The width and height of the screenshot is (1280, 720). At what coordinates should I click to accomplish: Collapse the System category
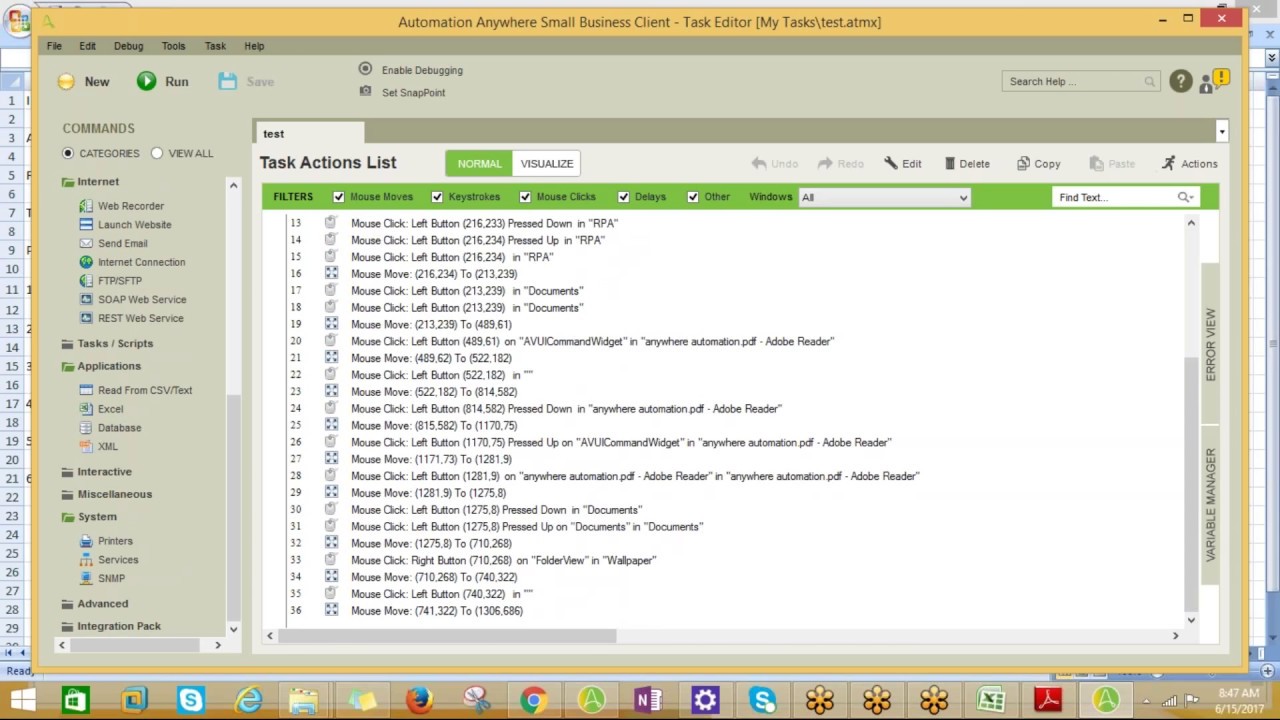tap(68, 517)
